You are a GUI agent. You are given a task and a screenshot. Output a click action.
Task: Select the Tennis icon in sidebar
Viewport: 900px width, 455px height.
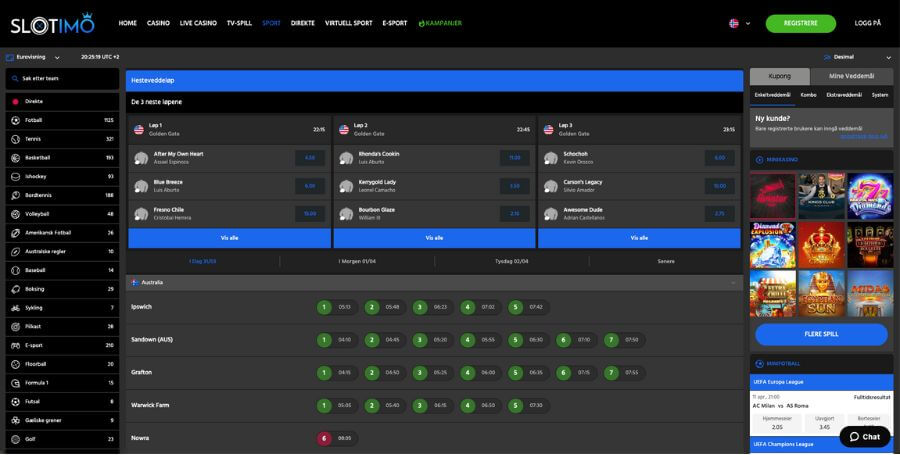(x=15, y=139)
